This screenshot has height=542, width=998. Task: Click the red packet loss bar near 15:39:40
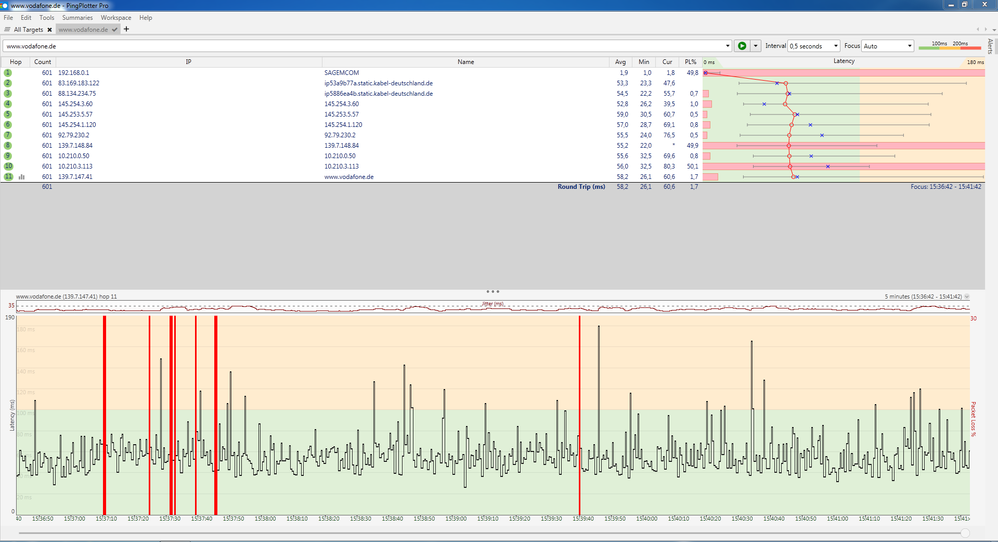[x=580, y=415]
